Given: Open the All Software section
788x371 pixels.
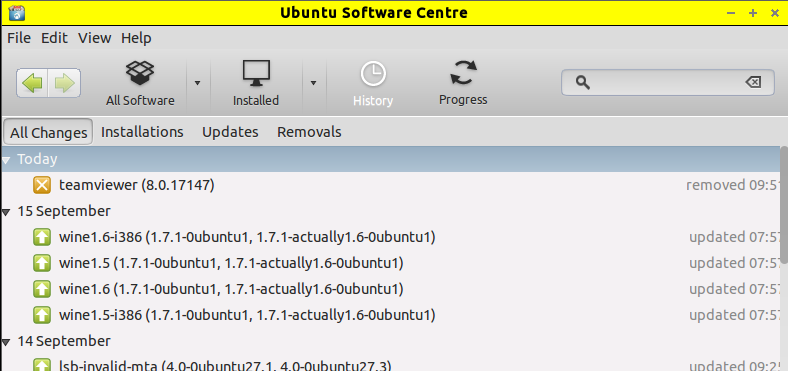Looking at the screenshot, I should pos(140,83).
